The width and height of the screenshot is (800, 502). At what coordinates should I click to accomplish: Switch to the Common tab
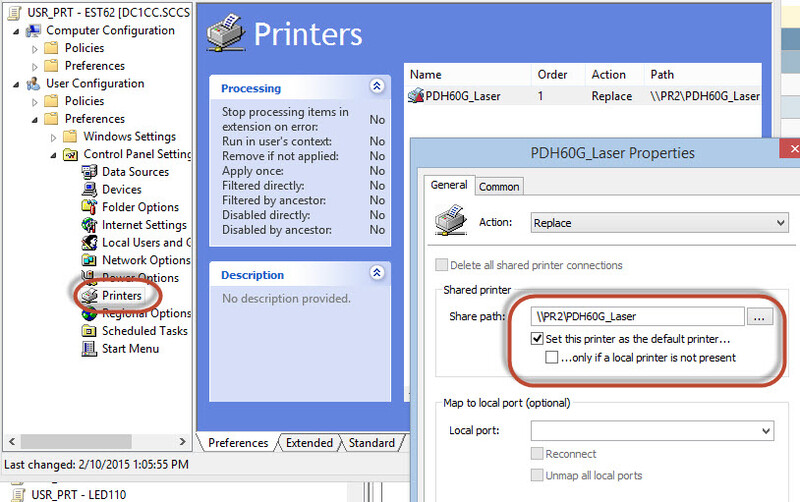click(x=499, y=187)
